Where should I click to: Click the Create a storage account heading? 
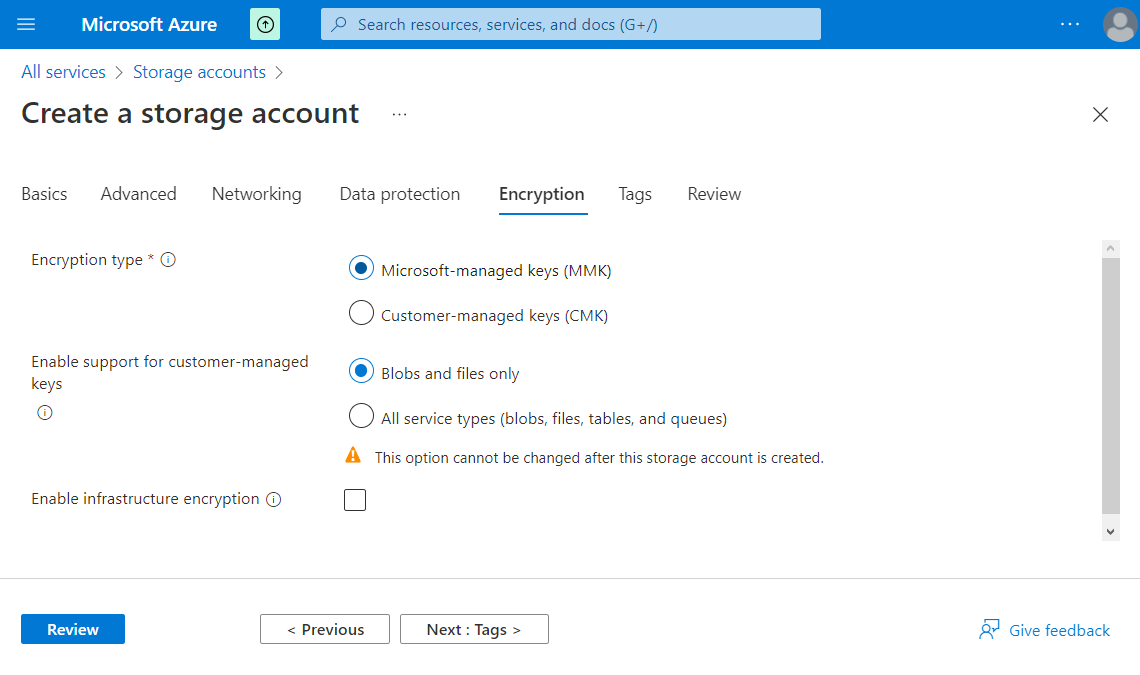point(190,113)
